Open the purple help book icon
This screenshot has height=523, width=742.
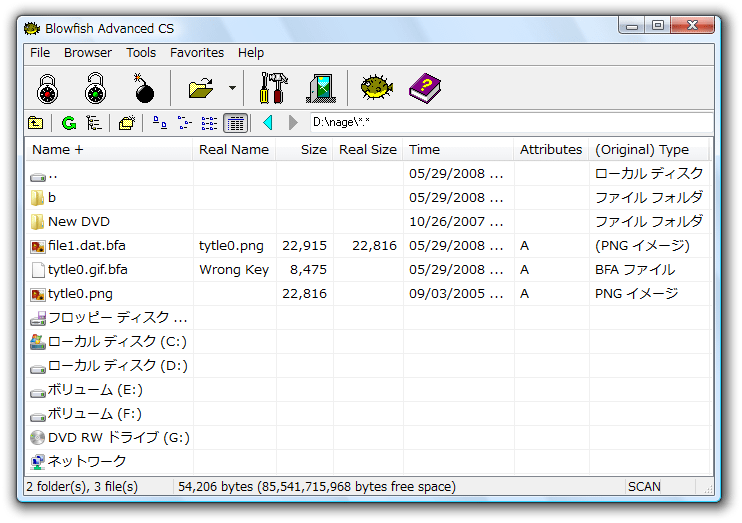(425, 89)
